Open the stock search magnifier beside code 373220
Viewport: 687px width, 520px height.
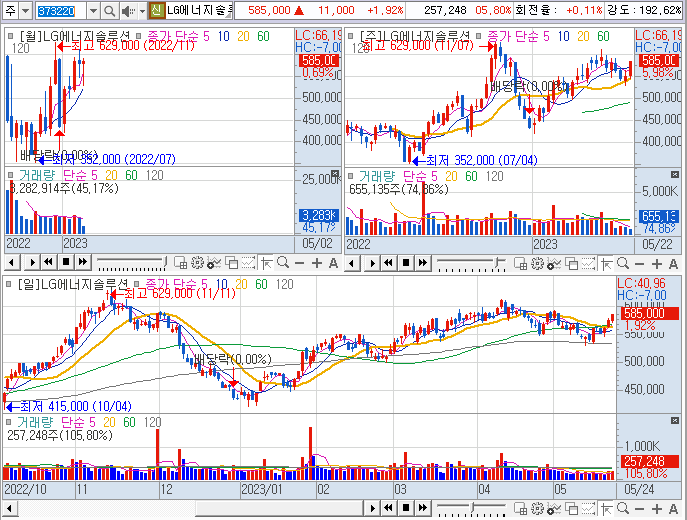pyautogui.click(x=109, y=11)
